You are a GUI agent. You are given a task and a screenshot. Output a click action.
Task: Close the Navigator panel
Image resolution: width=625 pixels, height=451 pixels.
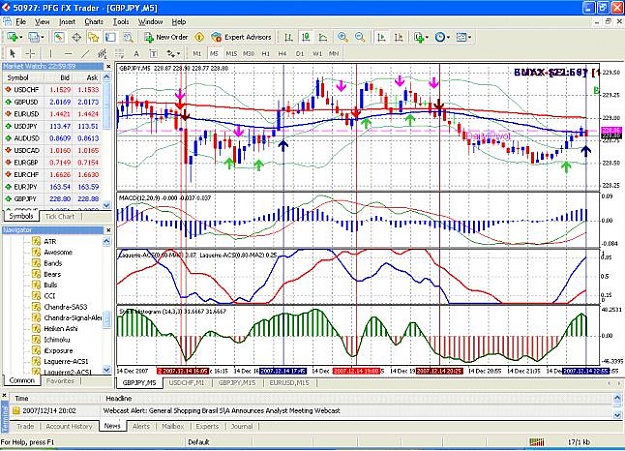coord(108,230)
